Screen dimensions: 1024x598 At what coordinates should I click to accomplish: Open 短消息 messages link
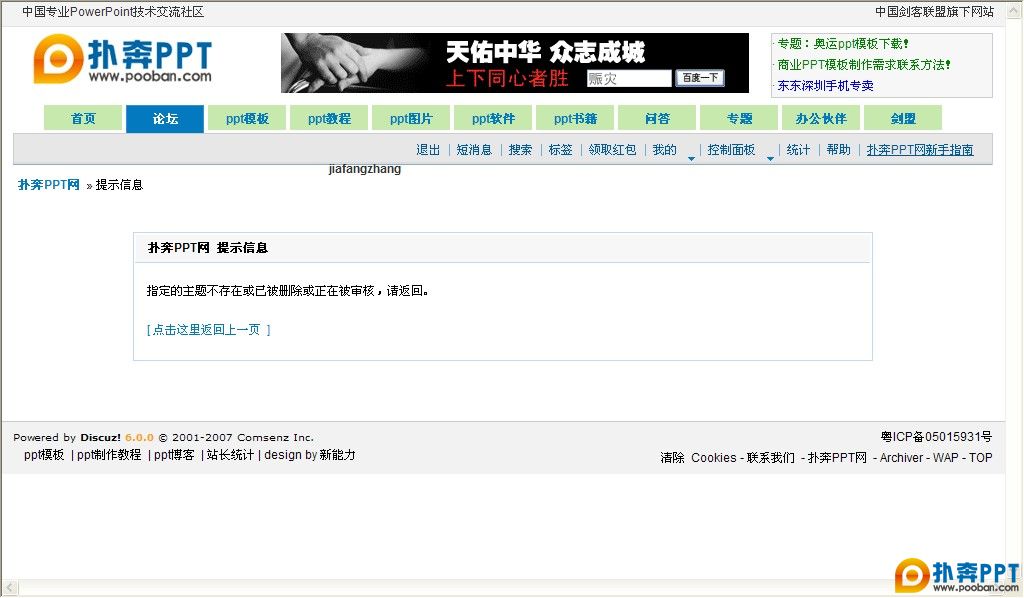474,150
